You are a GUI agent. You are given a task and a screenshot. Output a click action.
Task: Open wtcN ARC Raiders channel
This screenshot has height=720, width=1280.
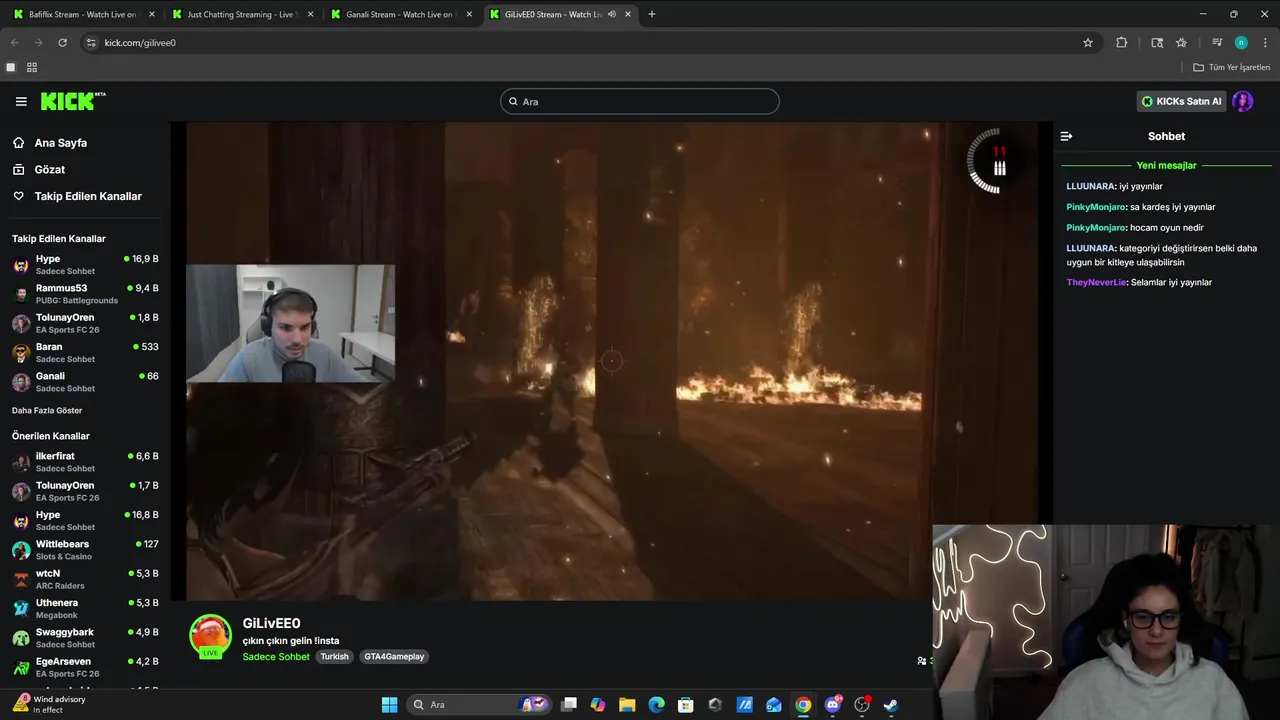85,579
